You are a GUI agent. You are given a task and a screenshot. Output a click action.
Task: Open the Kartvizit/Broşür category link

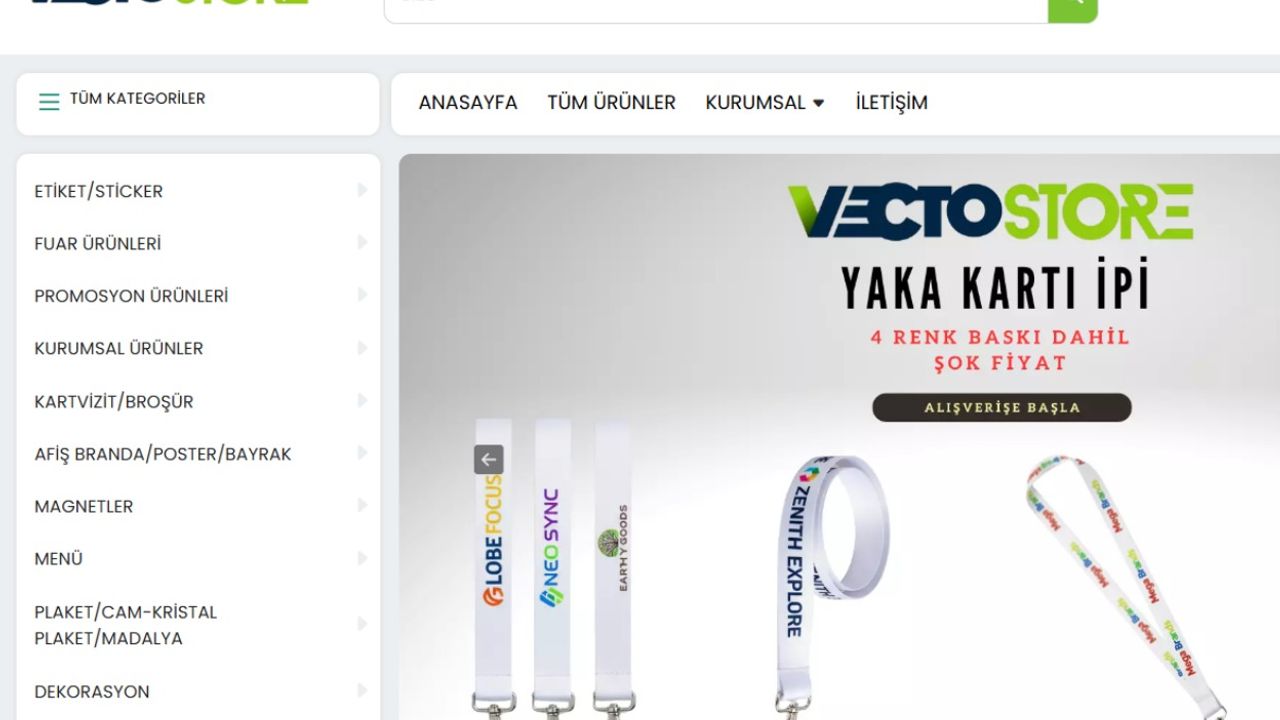coord(114,401)
